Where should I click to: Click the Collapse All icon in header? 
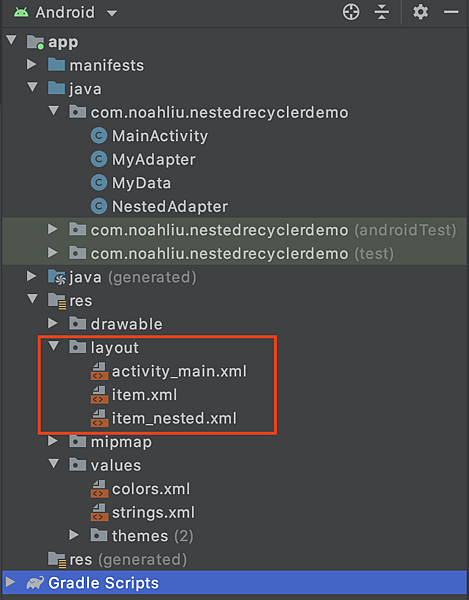pyautogui.click(x=382, y=12)
